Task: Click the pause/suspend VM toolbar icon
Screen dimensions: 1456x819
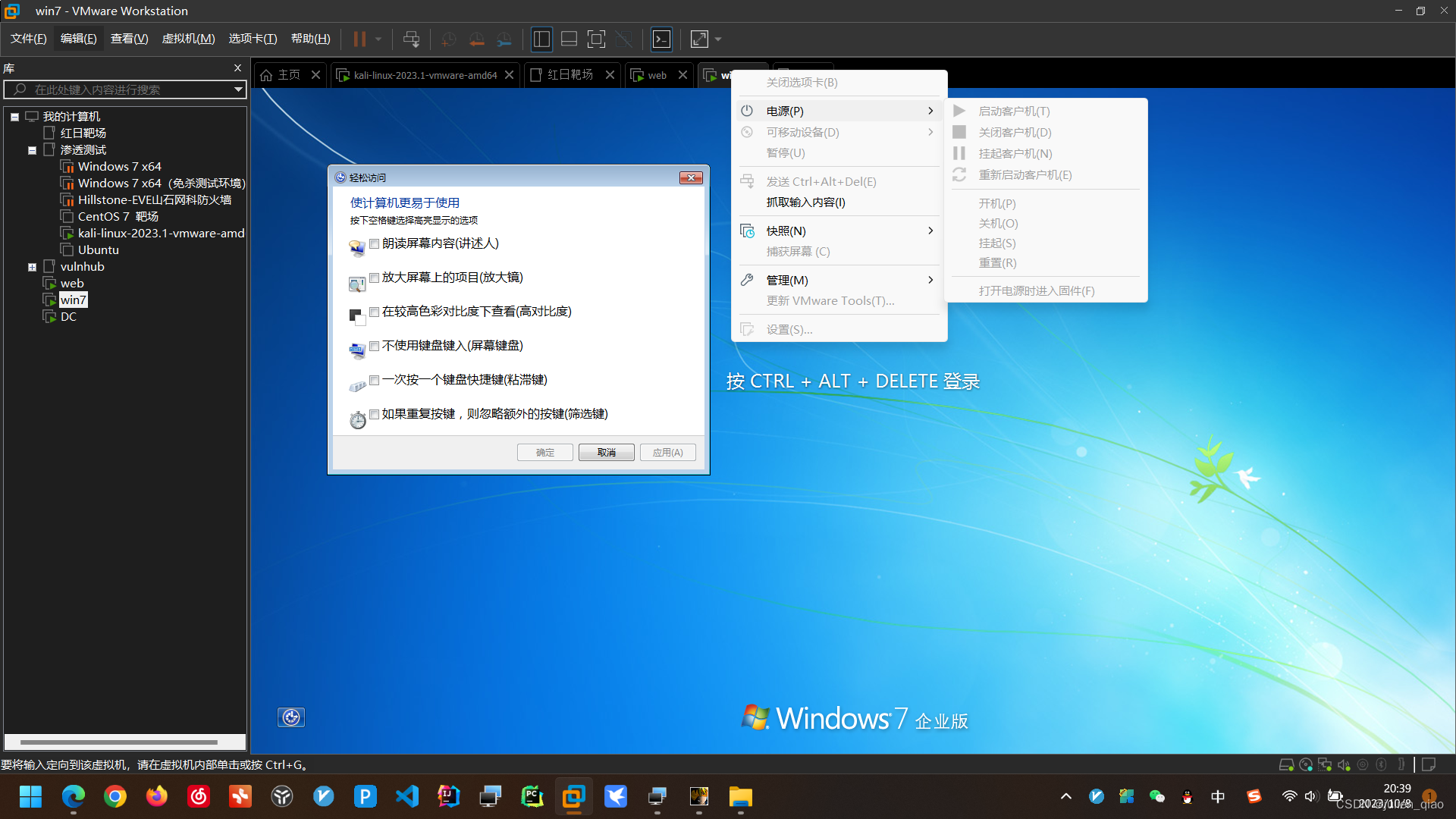Action: (359, 39)
